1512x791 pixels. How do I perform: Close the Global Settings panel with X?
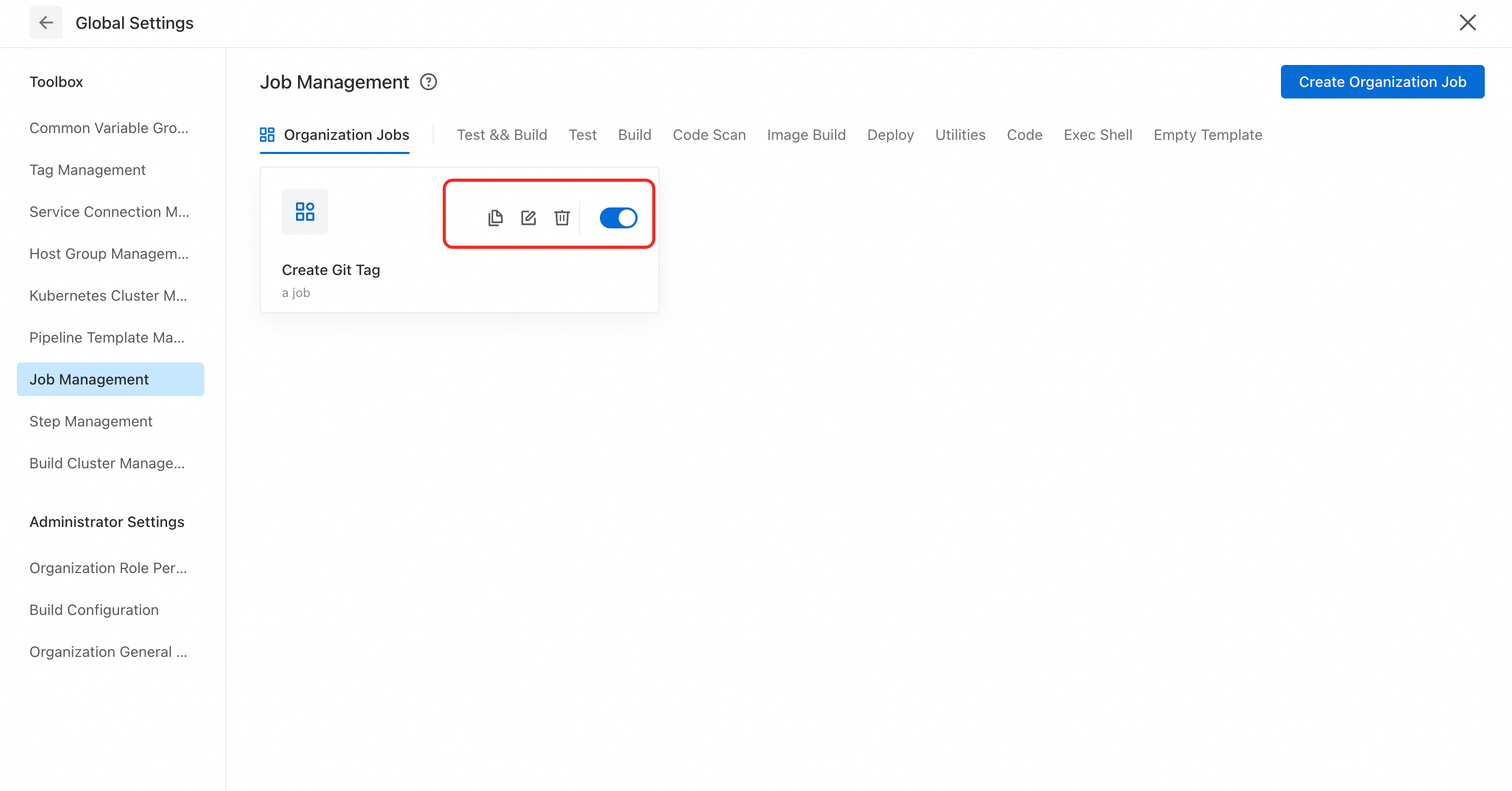[x=1467, y=23]
